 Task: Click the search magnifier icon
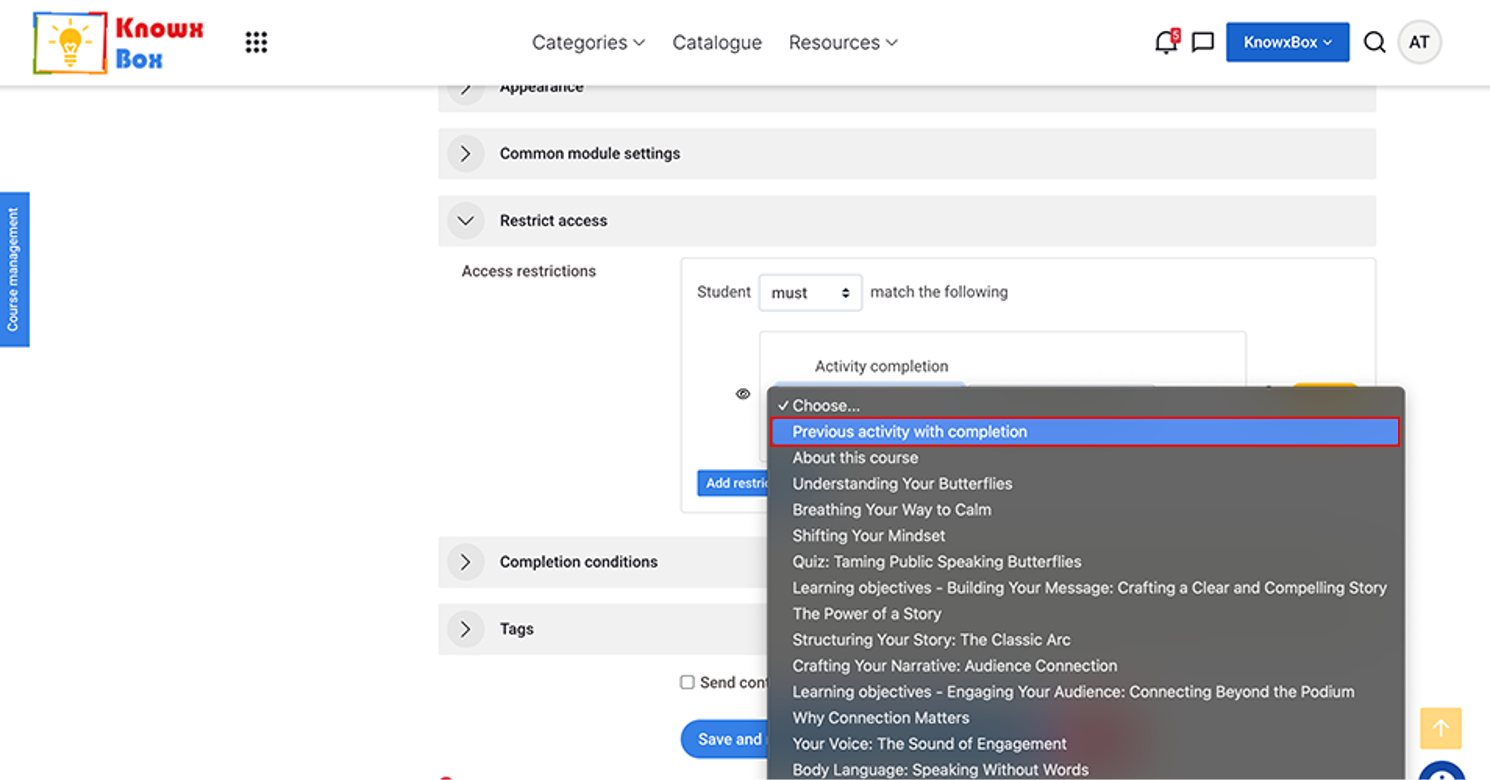1374,42
